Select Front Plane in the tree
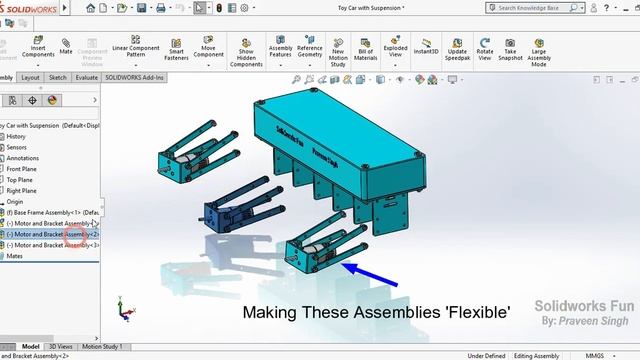Screen dimensions: 640x360 pyautogui.click(x=21, y=169)
